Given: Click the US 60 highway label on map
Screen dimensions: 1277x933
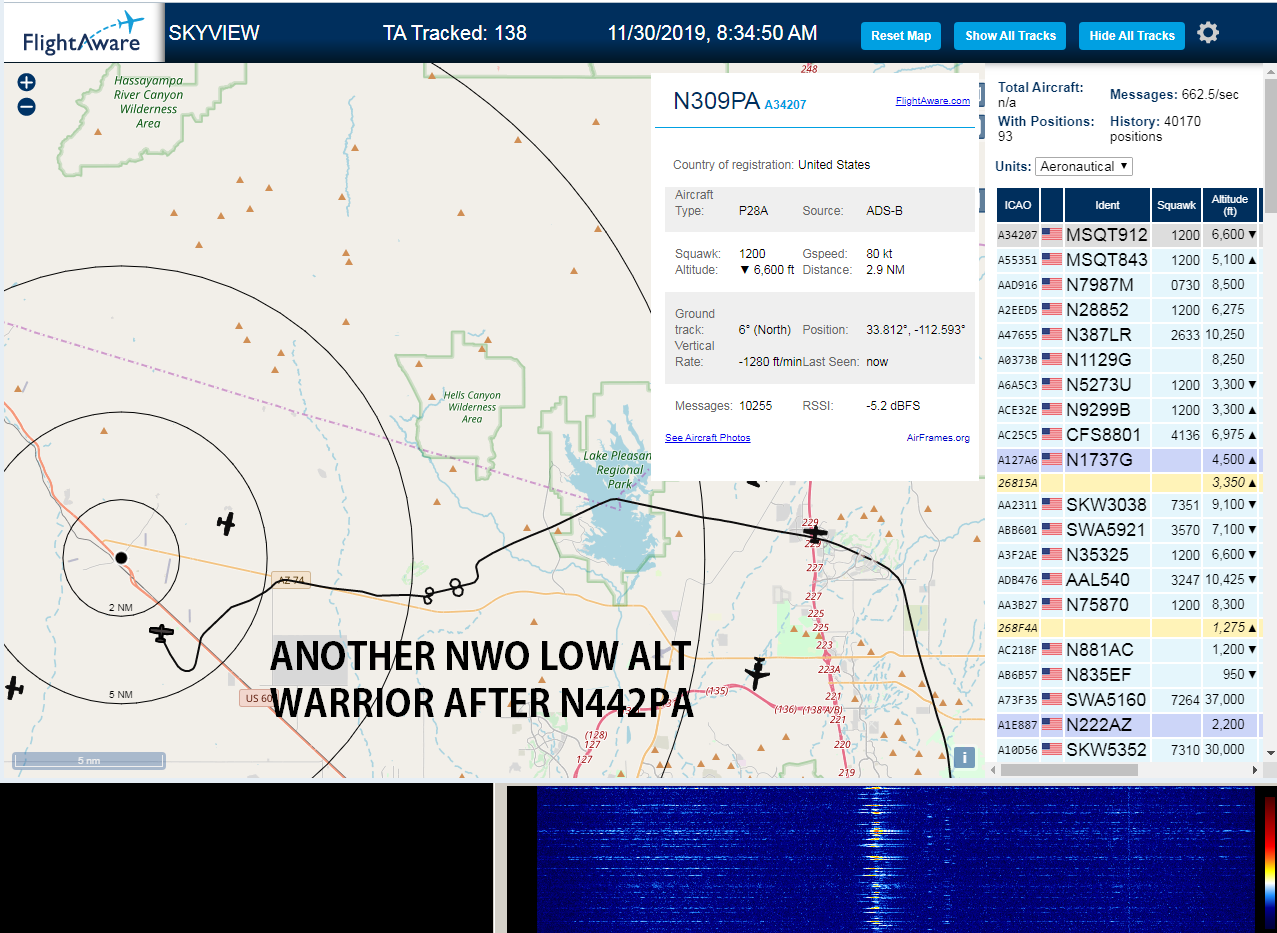Looking at the screenshot, I should pos(256,697).
